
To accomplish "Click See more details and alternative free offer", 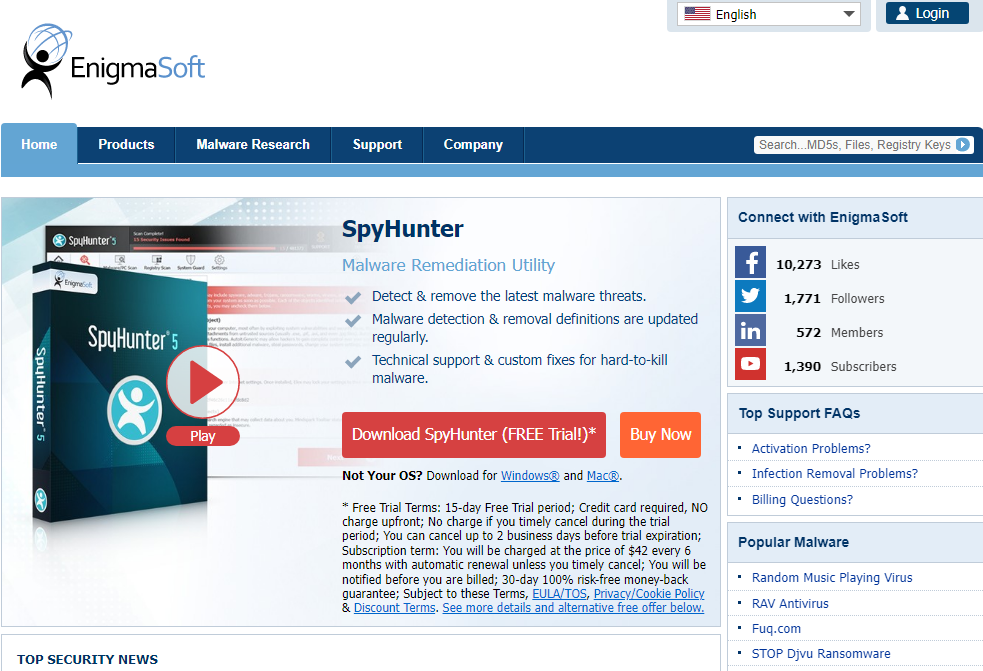I will 573,608.
